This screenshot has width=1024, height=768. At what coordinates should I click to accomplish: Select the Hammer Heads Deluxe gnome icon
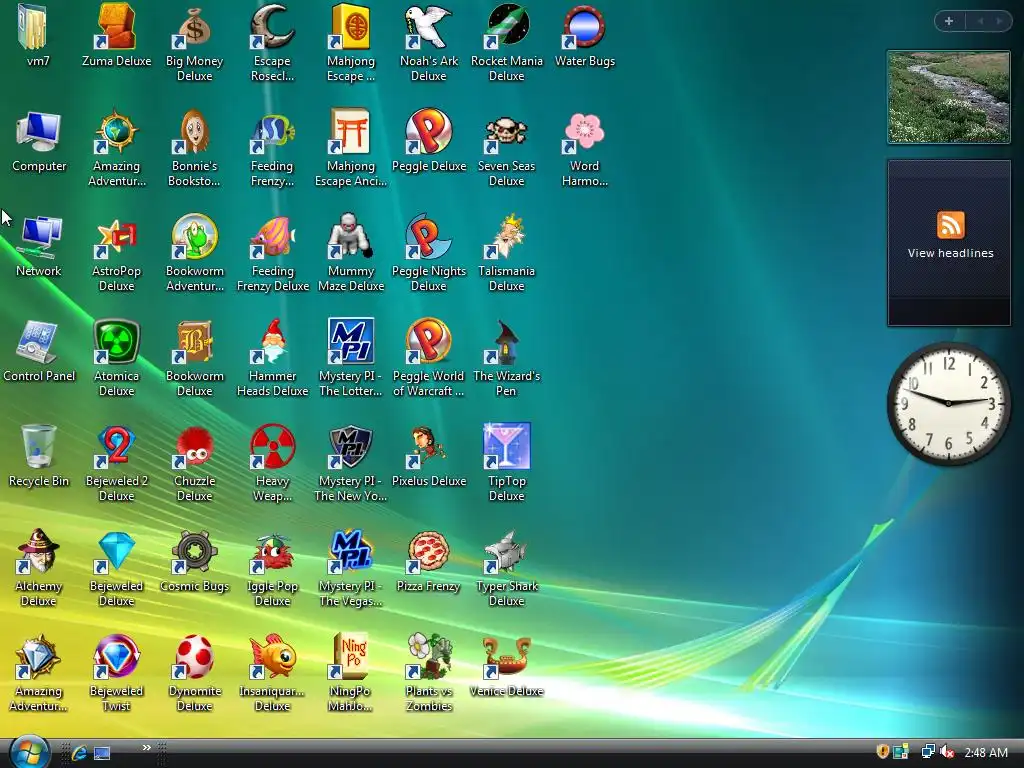click(272, 342)
